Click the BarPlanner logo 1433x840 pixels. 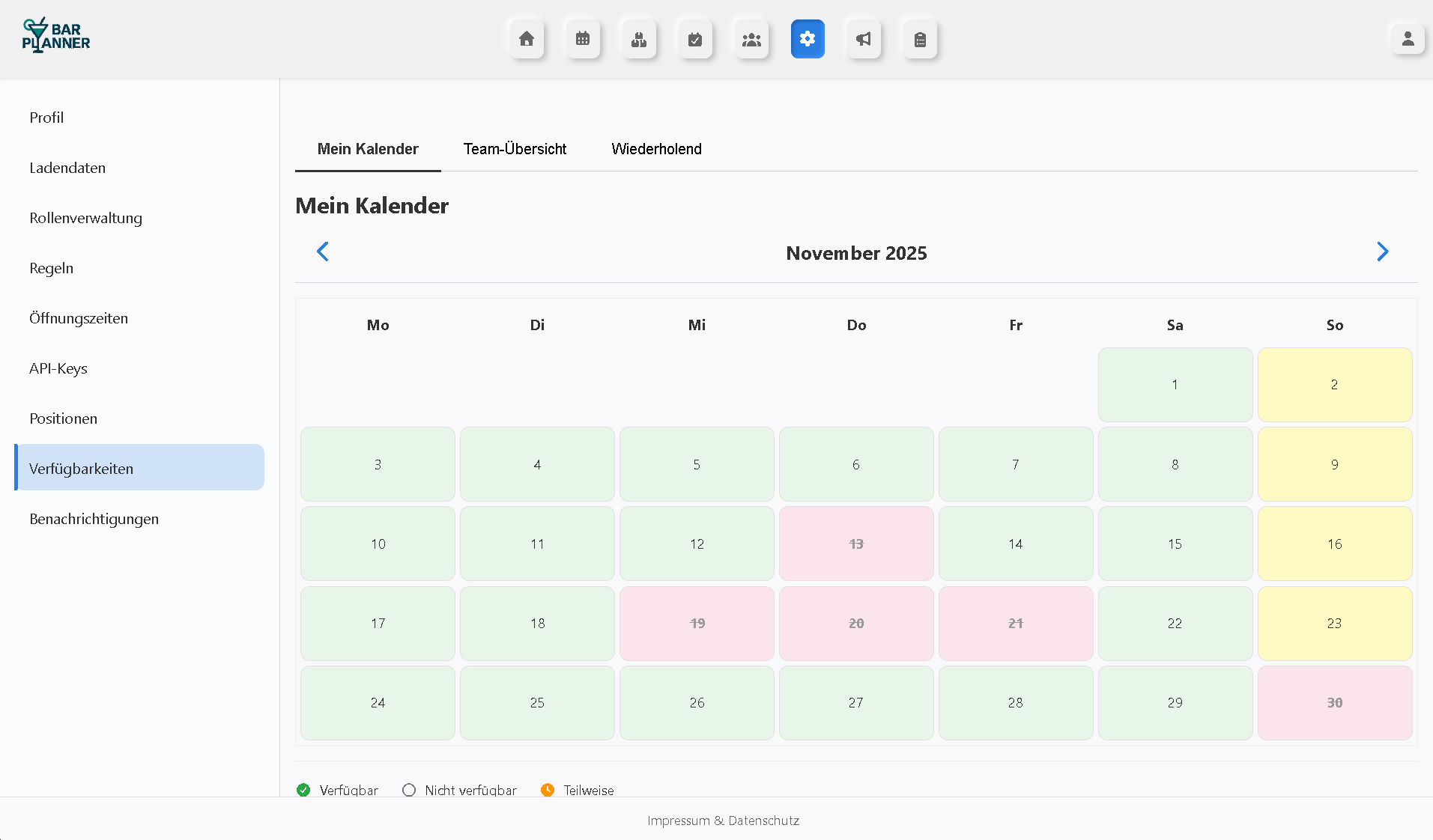pos(55,35)
